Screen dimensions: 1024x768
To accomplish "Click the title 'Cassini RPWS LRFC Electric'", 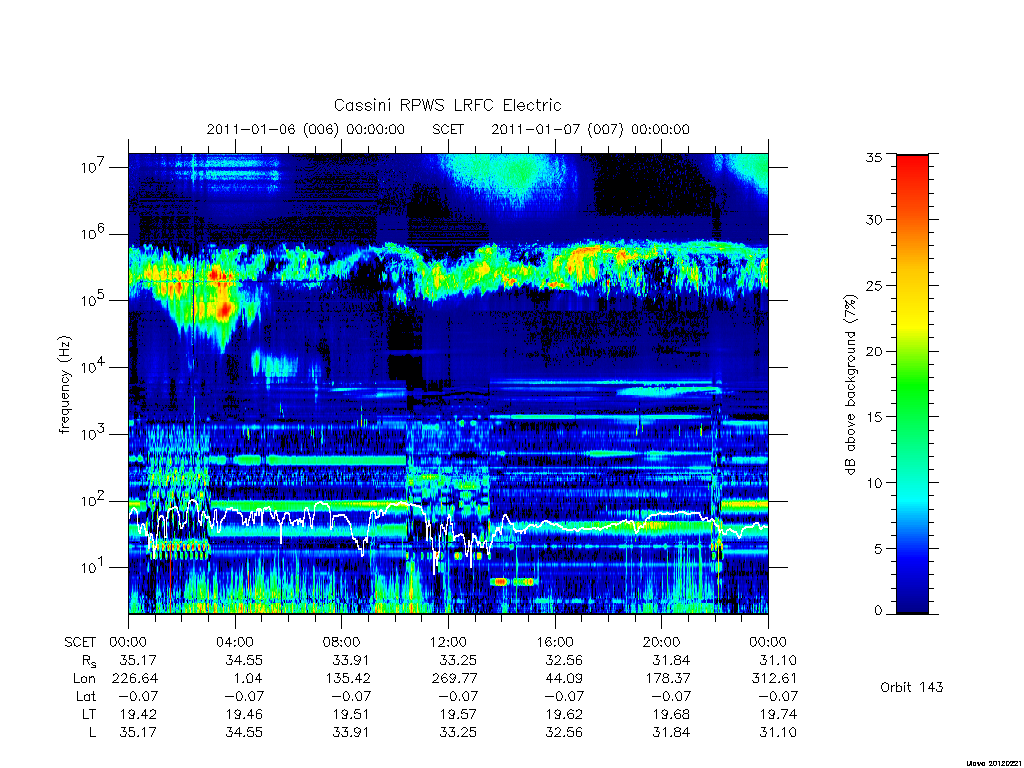I will [447, 105].
